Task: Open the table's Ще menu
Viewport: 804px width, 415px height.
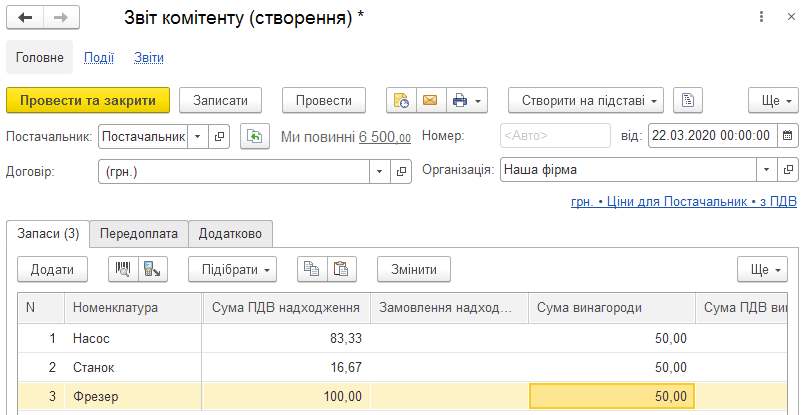Action: pos(762,269)
